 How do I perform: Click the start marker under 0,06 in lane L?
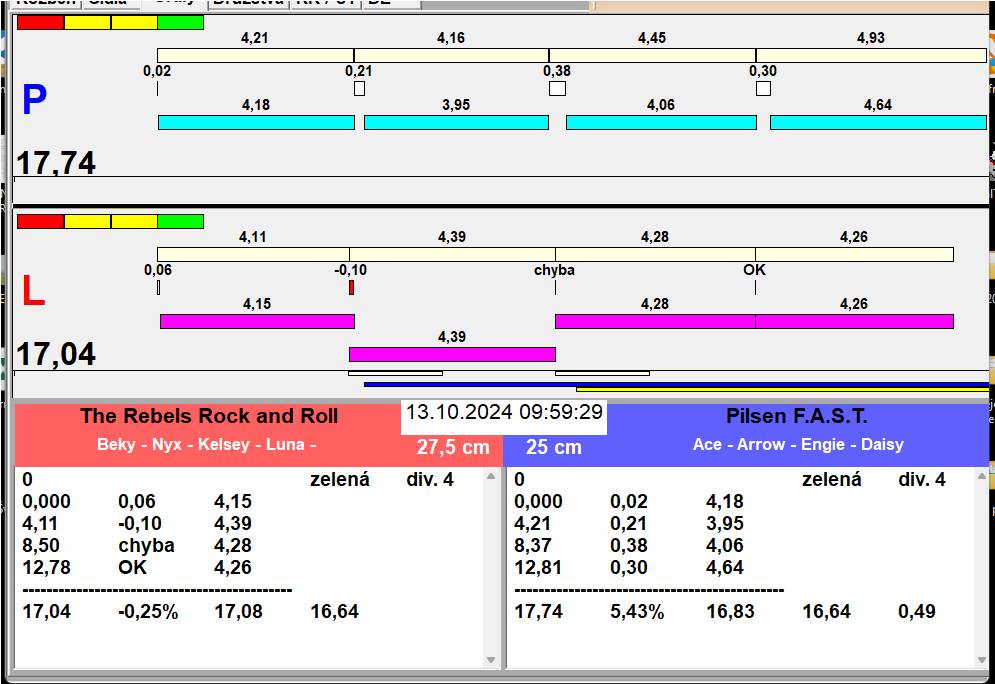click(159, 287)
